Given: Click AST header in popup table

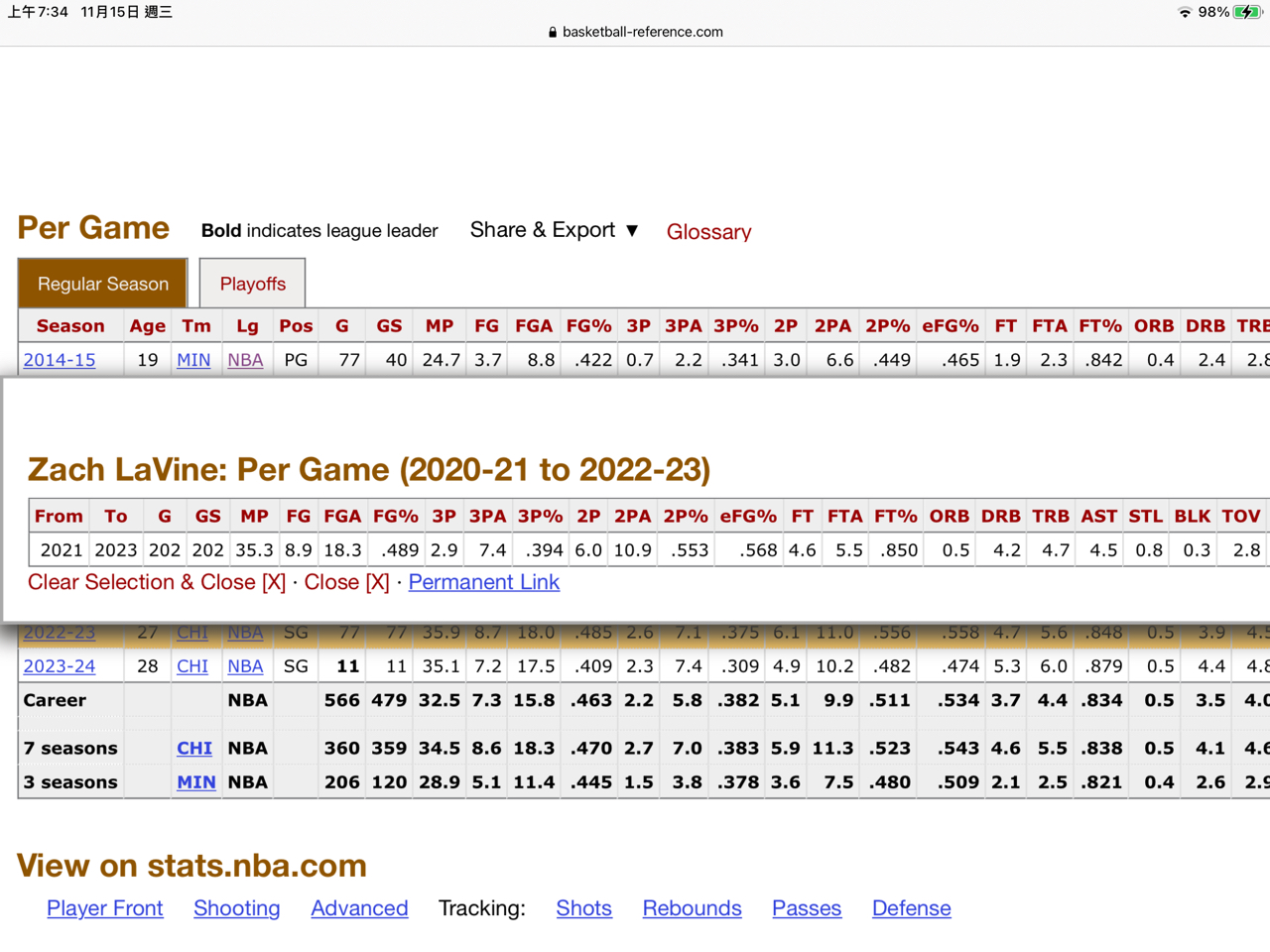Looking at the screenshot, I should tap(1098, 517).
